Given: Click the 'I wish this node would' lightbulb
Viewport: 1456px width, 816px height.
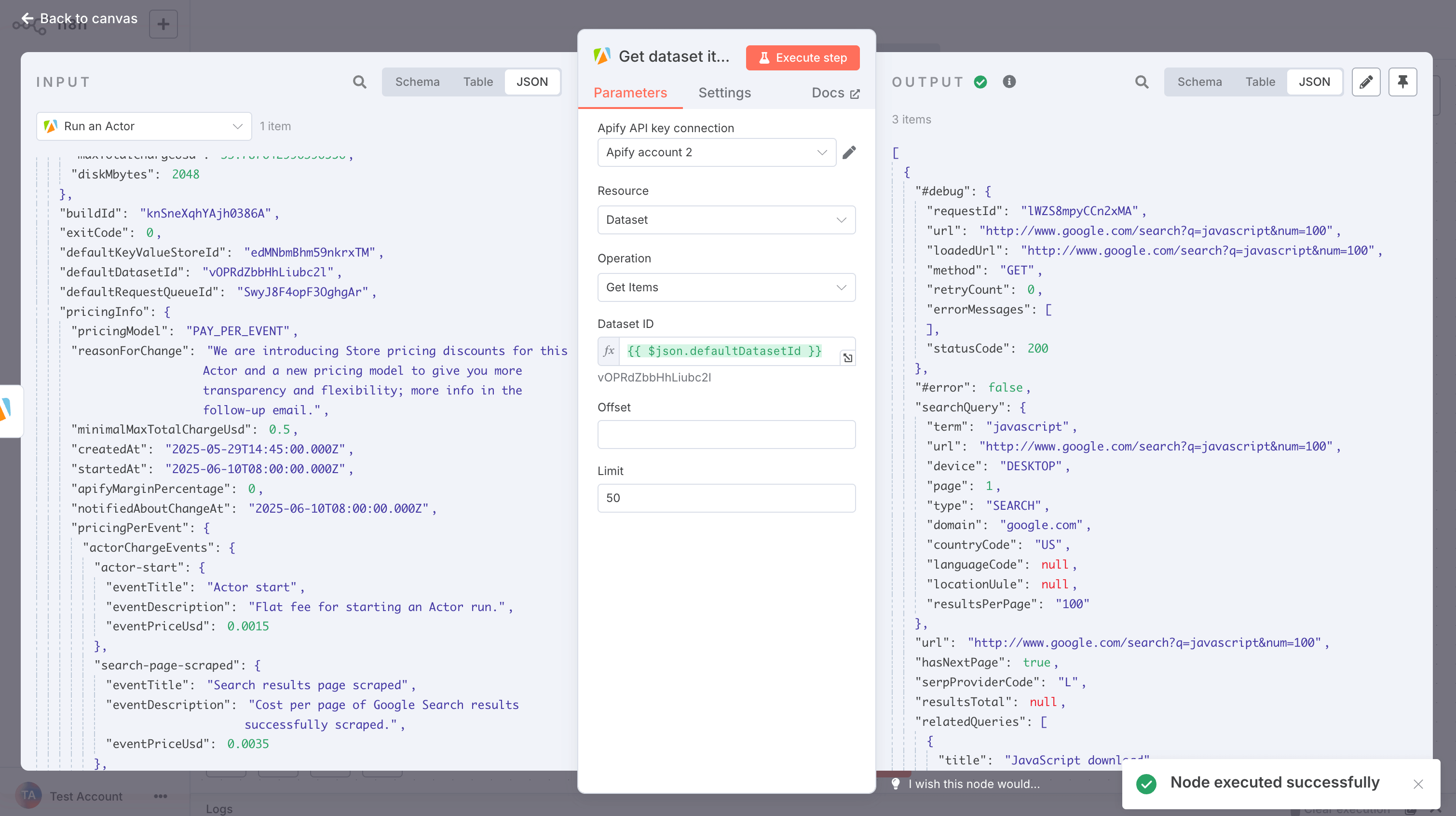Looking at the screenshot, I should tap(897, 784).
